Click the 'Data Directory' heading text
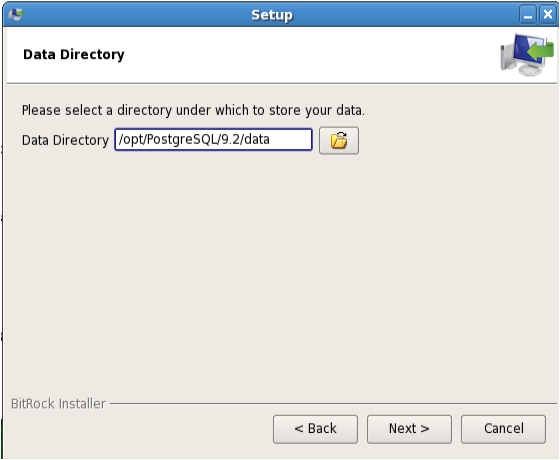This screenshot has height=460, width=560. [74, 55]
